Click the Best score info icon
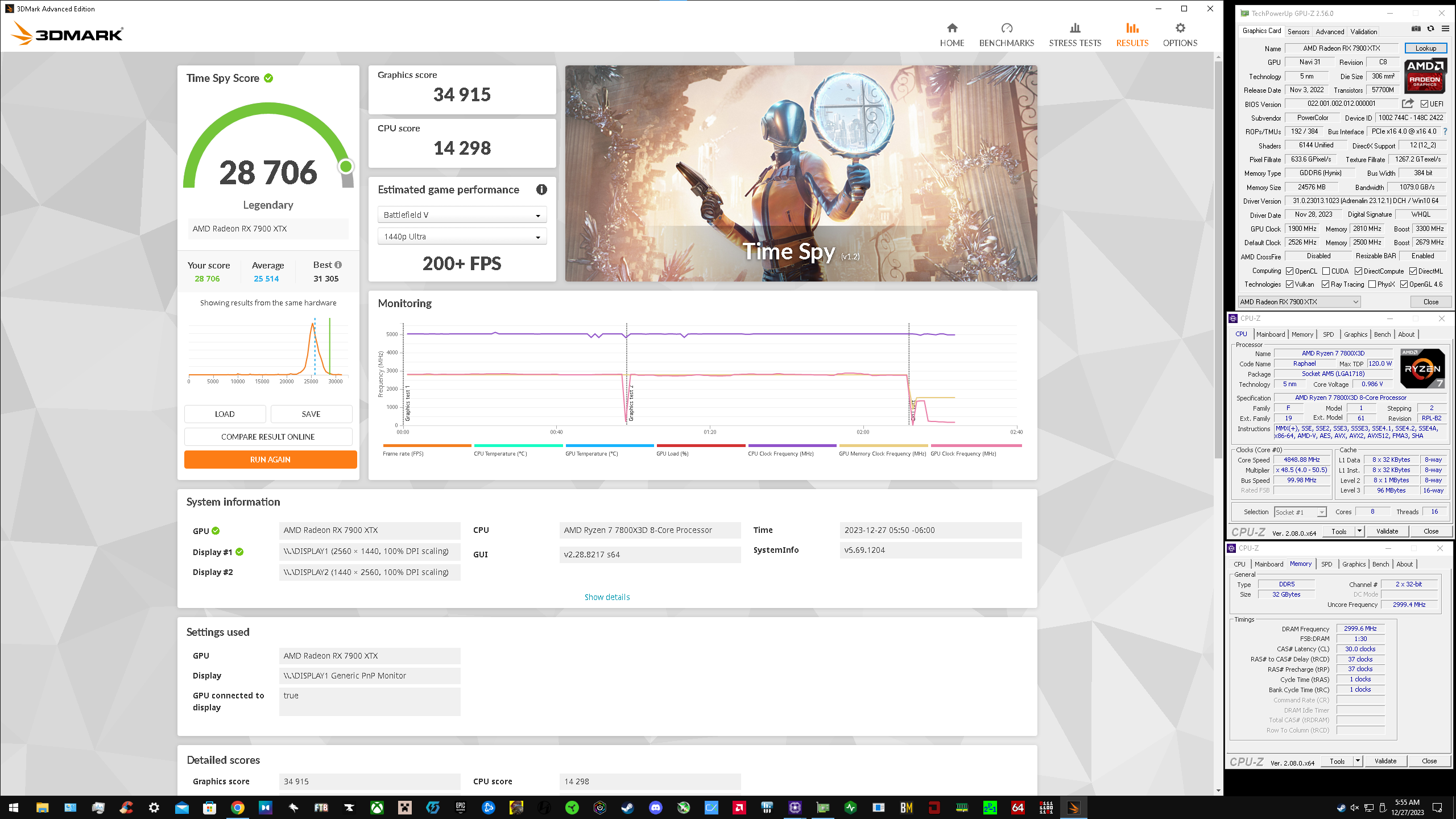The width and height of the screenshot is (1456, 819). (338, 265)
